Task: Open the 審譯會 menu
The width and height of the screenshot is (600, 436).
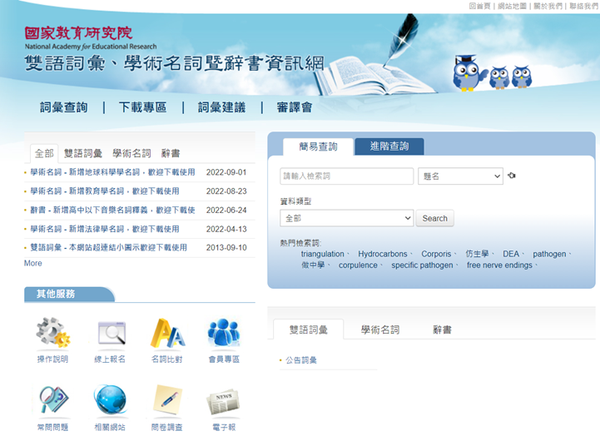Action: [x=294, y=107]
